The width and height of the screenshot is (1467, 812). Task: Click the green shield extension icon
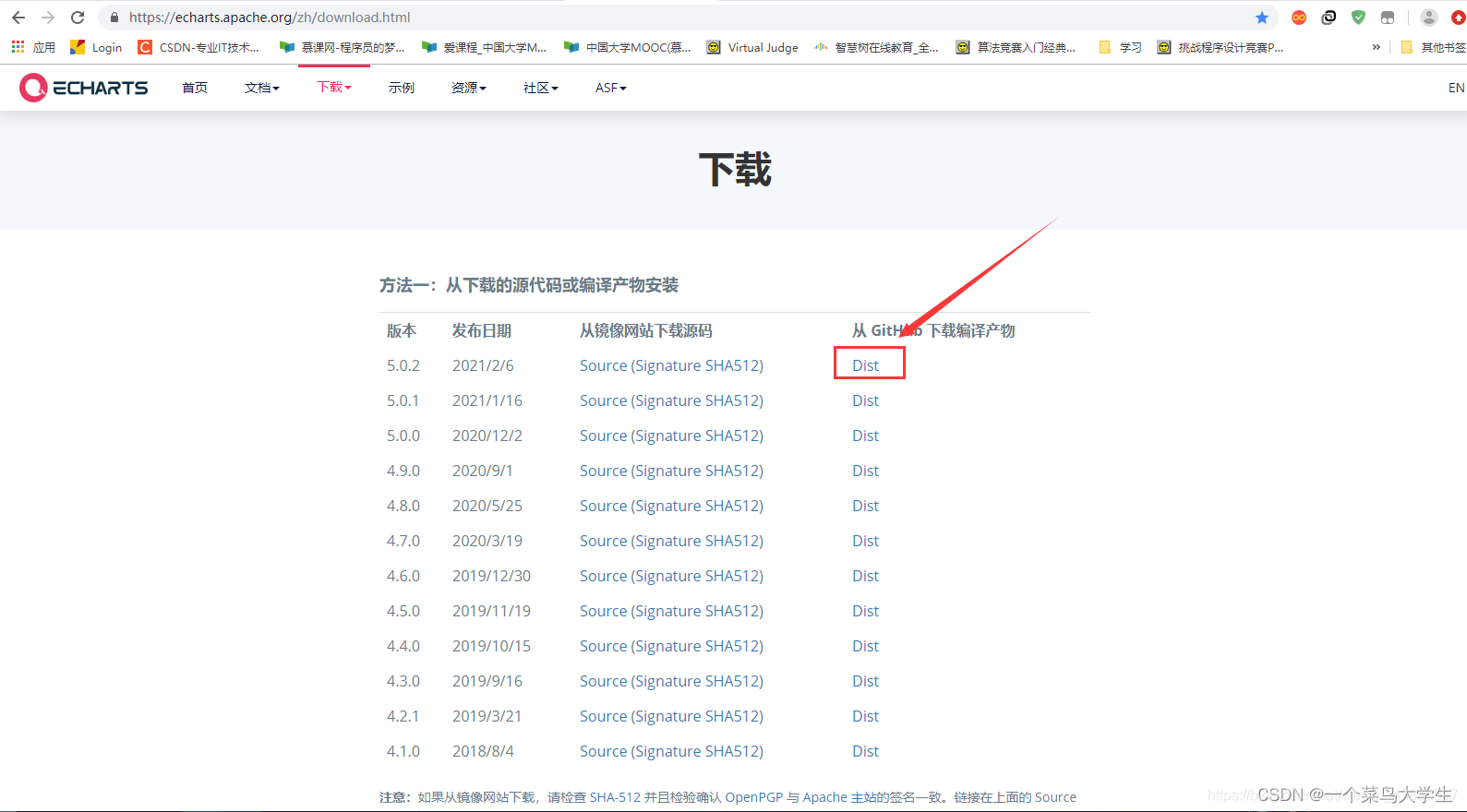point(1358,18)
